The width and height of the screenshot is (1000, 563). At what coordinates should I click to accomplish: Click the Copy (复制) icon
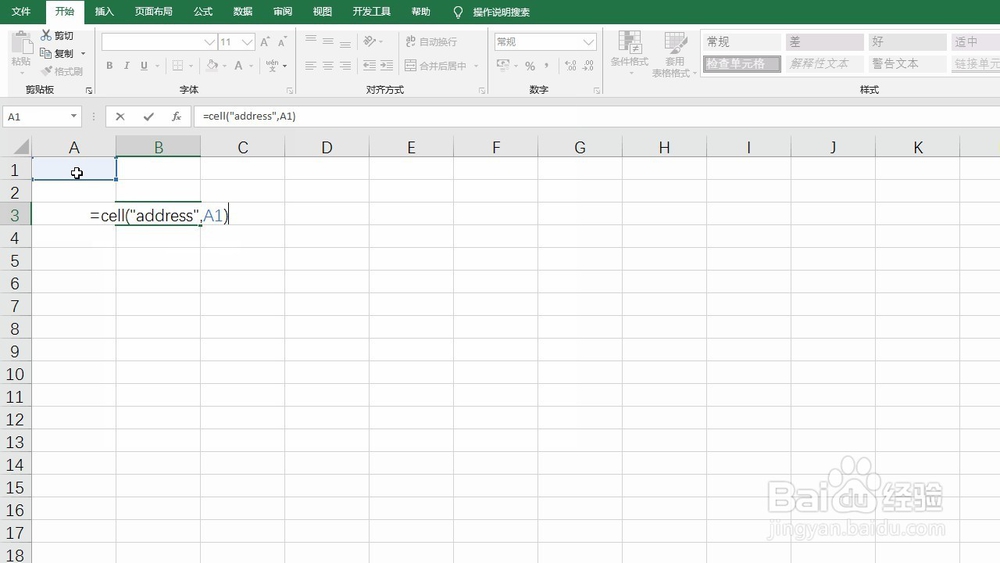[45, 53]
